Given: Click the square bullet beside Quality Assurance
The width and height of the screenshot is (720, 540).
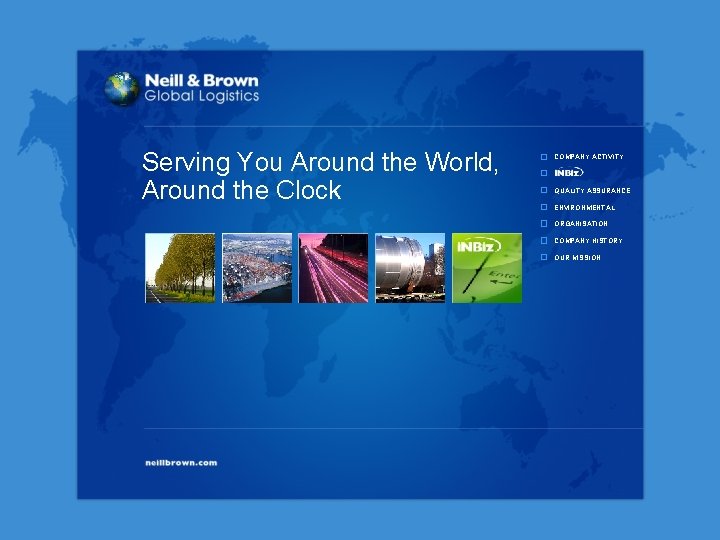Looking at the screenshot, I should [x=544, y=190].
